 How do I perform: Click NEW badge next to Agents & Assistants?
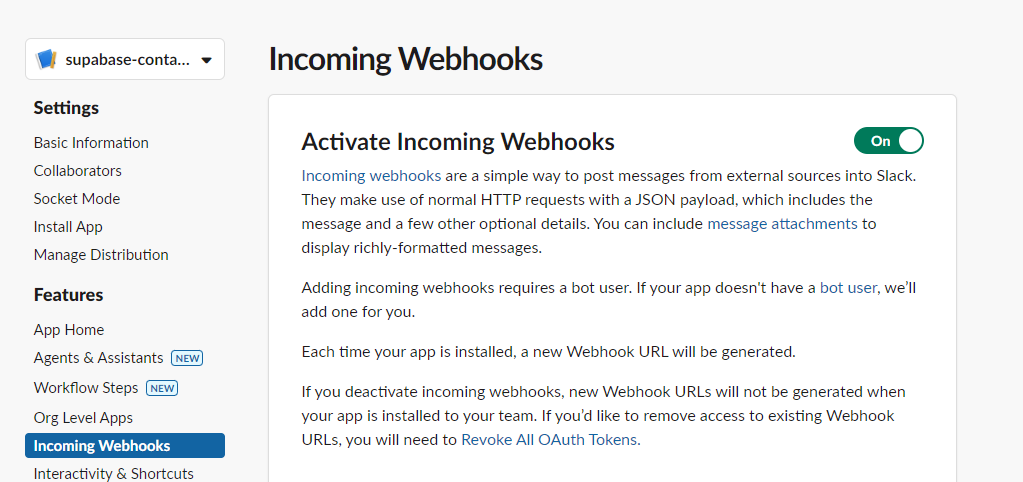[187, 358]
